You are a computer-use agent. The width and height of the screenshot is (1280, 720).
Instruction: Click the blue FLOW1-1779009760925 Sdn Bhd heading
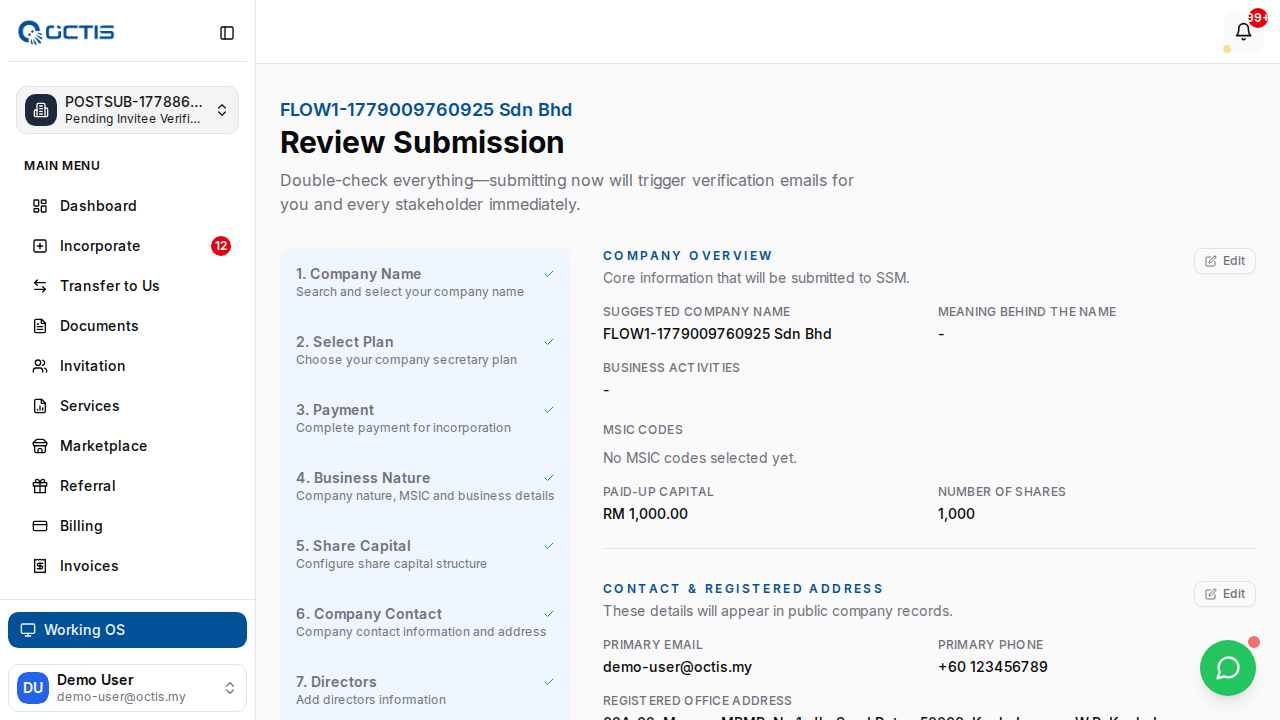pos(426,110)
